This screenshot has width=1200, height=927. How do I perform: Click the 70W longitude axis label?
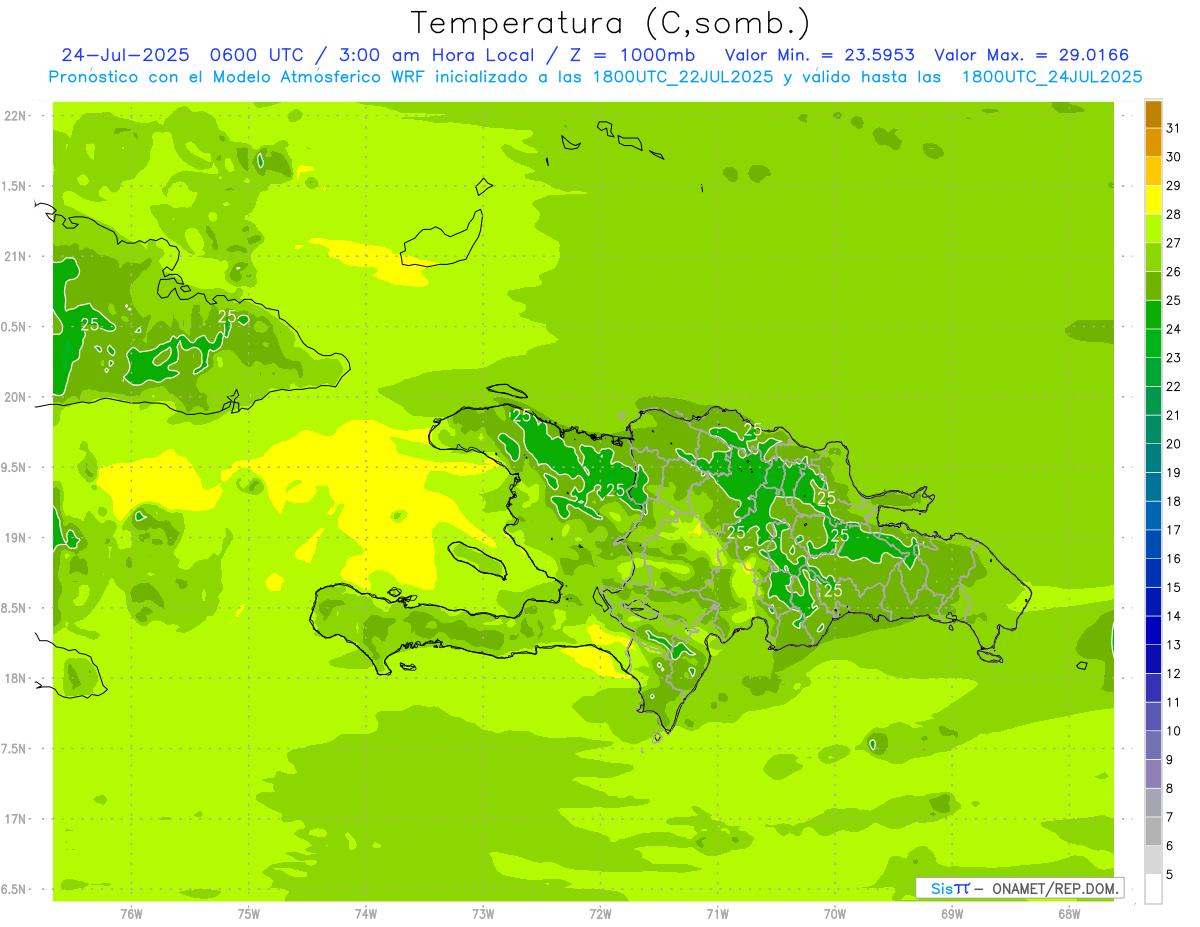pyautogui.click(x=835, y=914)
